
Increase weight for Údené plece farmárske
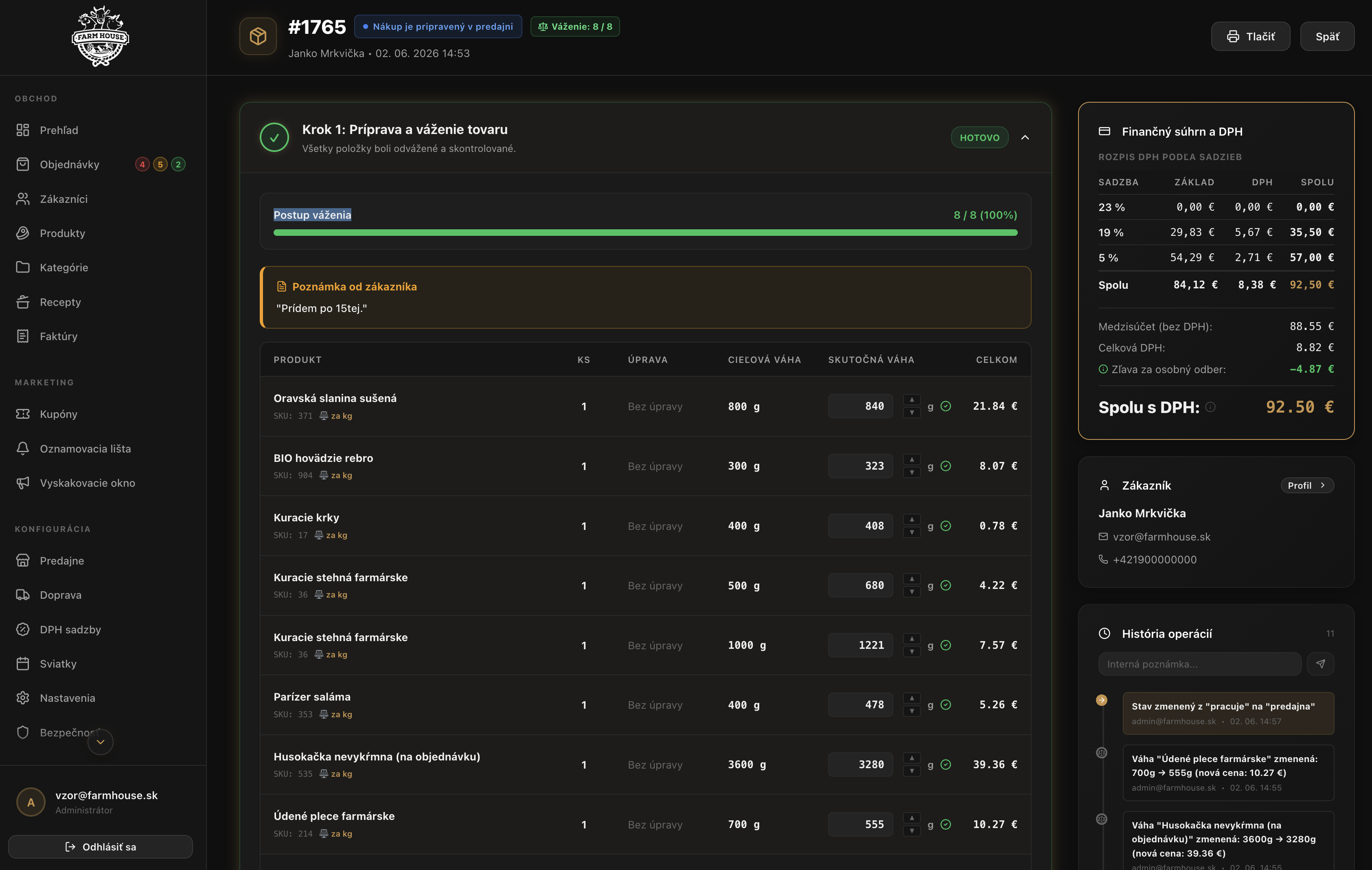pyautogui.click(x=912, y=817)
